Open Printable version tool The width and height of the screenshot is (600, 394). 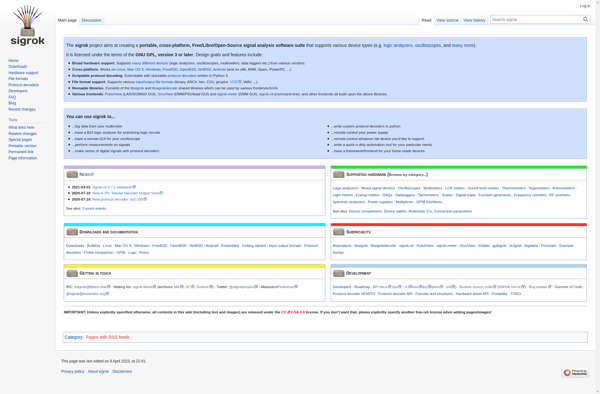(x=23, y=146)
